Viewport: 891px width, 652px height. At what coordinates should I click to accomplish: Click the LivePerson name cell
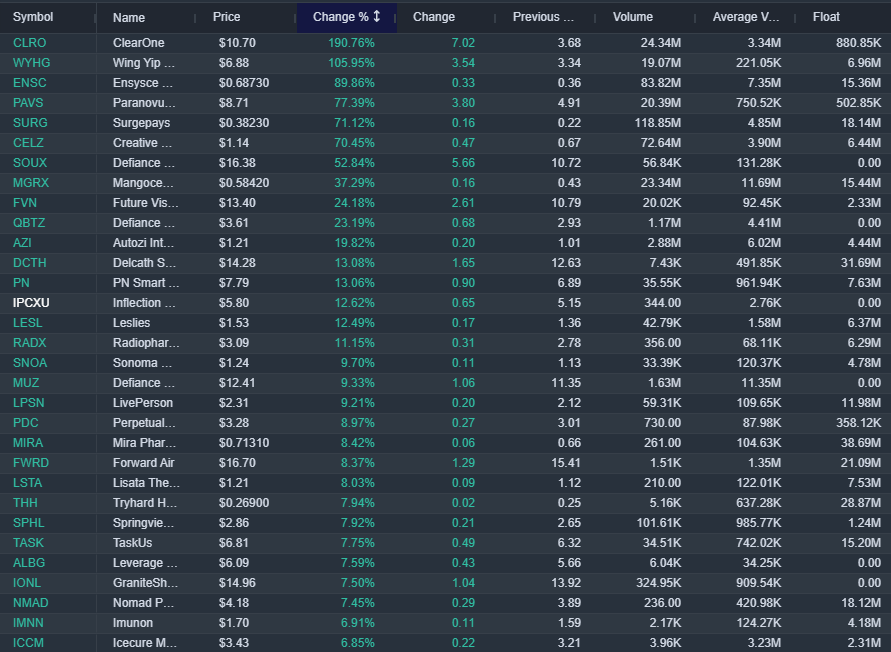pos(143,403)
